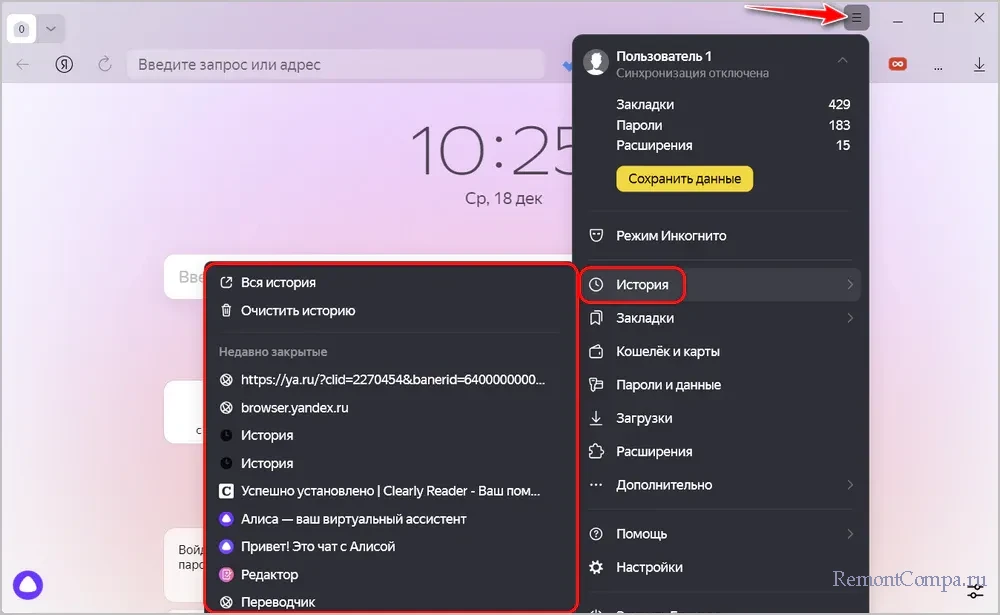Viewport: 1000px width, 615px height.
Task: Reload page with the refresh icon
Action: pos(105,64)
